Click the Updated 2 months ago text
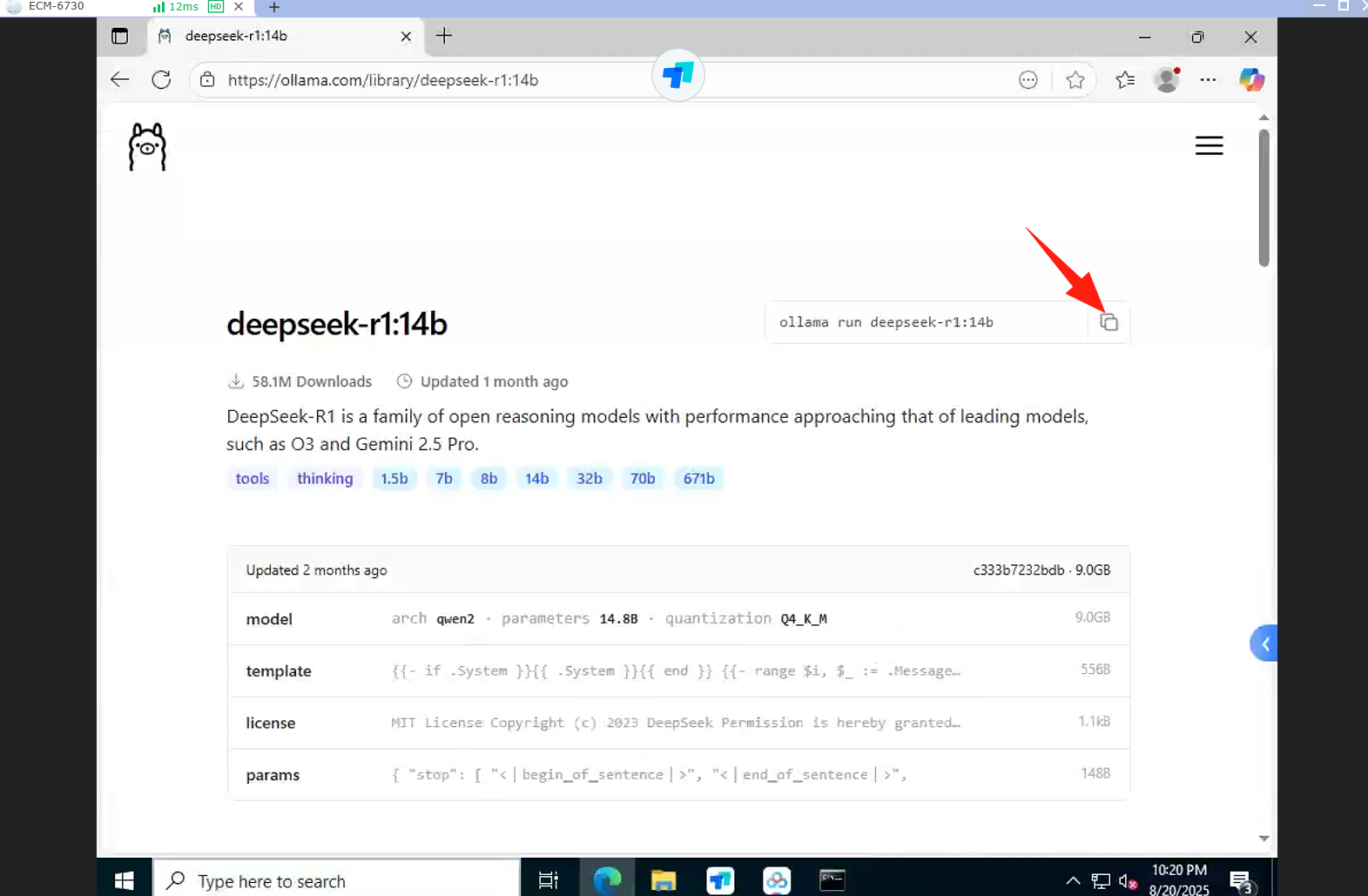The image size is (1368, 896). pyautogui.click(x=316, y=570)
